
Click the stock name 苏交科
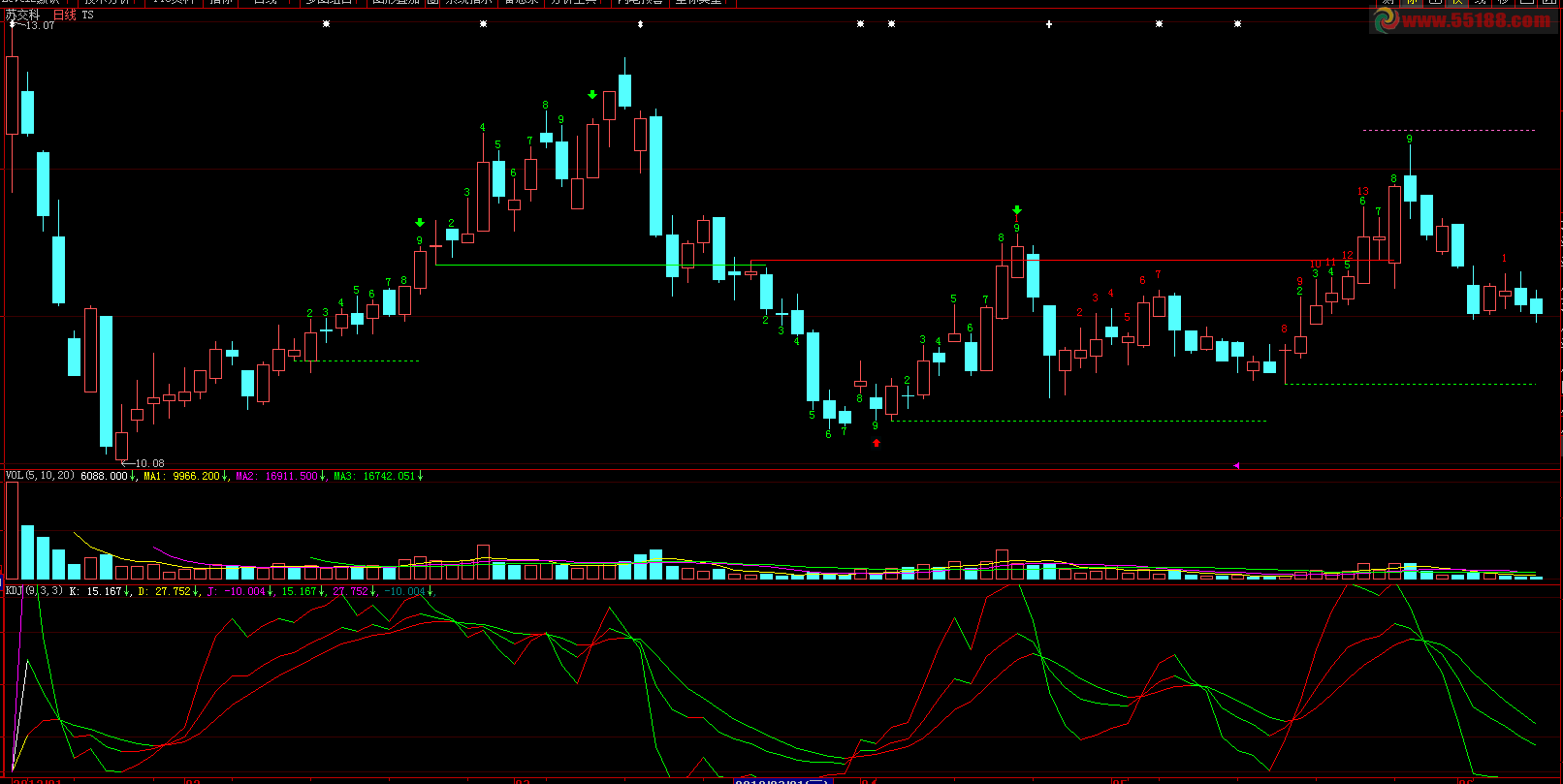pos(22,15)
